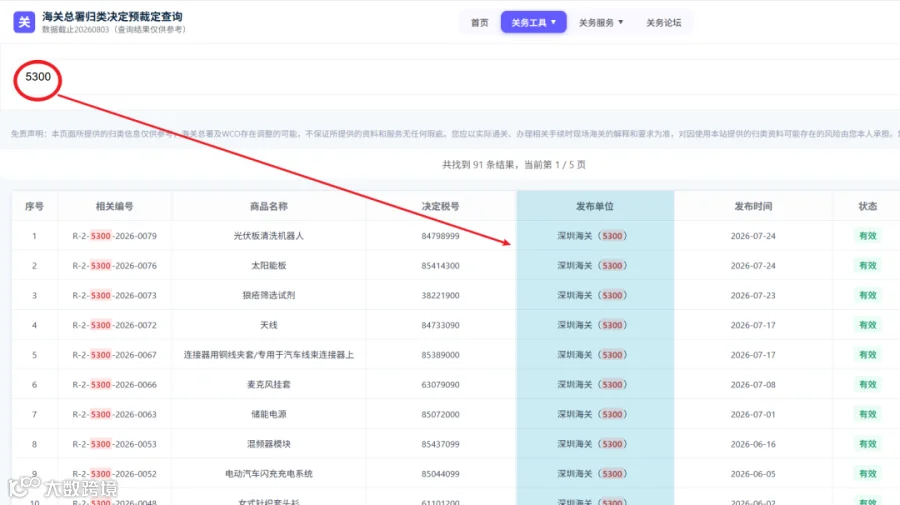Click tariff code 84733090
This screenshot has height=505, width=900.
pyautogui.click(x=440, y=325)
